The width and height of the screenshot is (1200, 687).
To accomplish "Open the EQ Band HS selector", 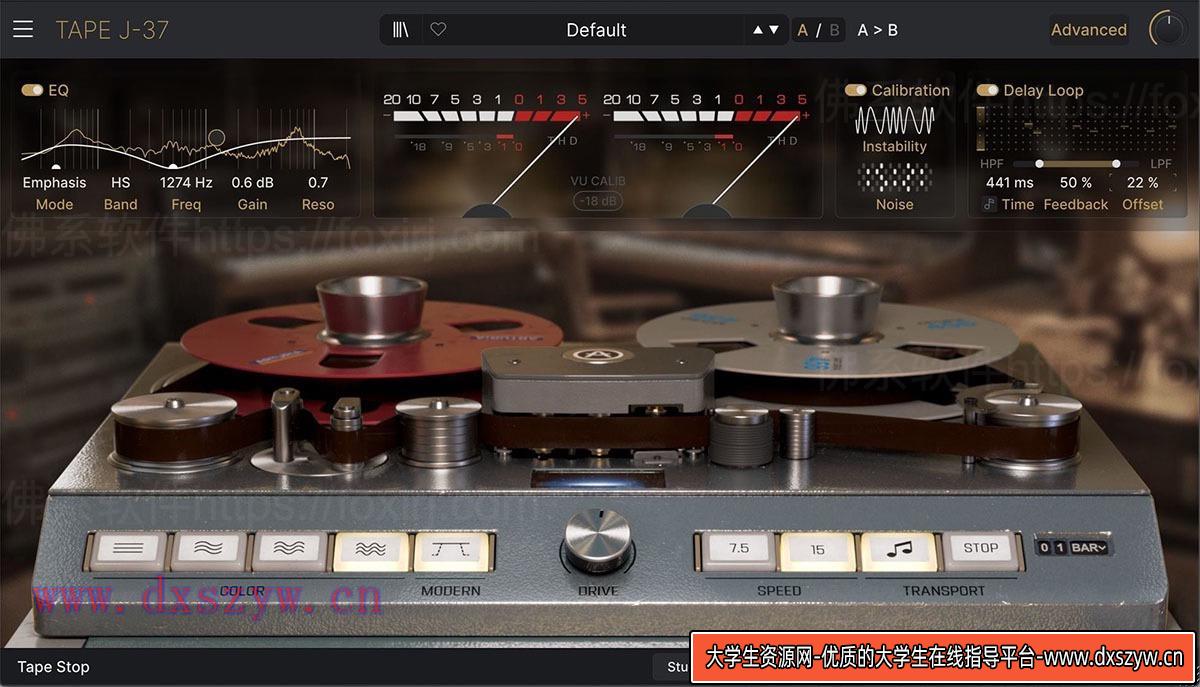I will tap(121, 183).
